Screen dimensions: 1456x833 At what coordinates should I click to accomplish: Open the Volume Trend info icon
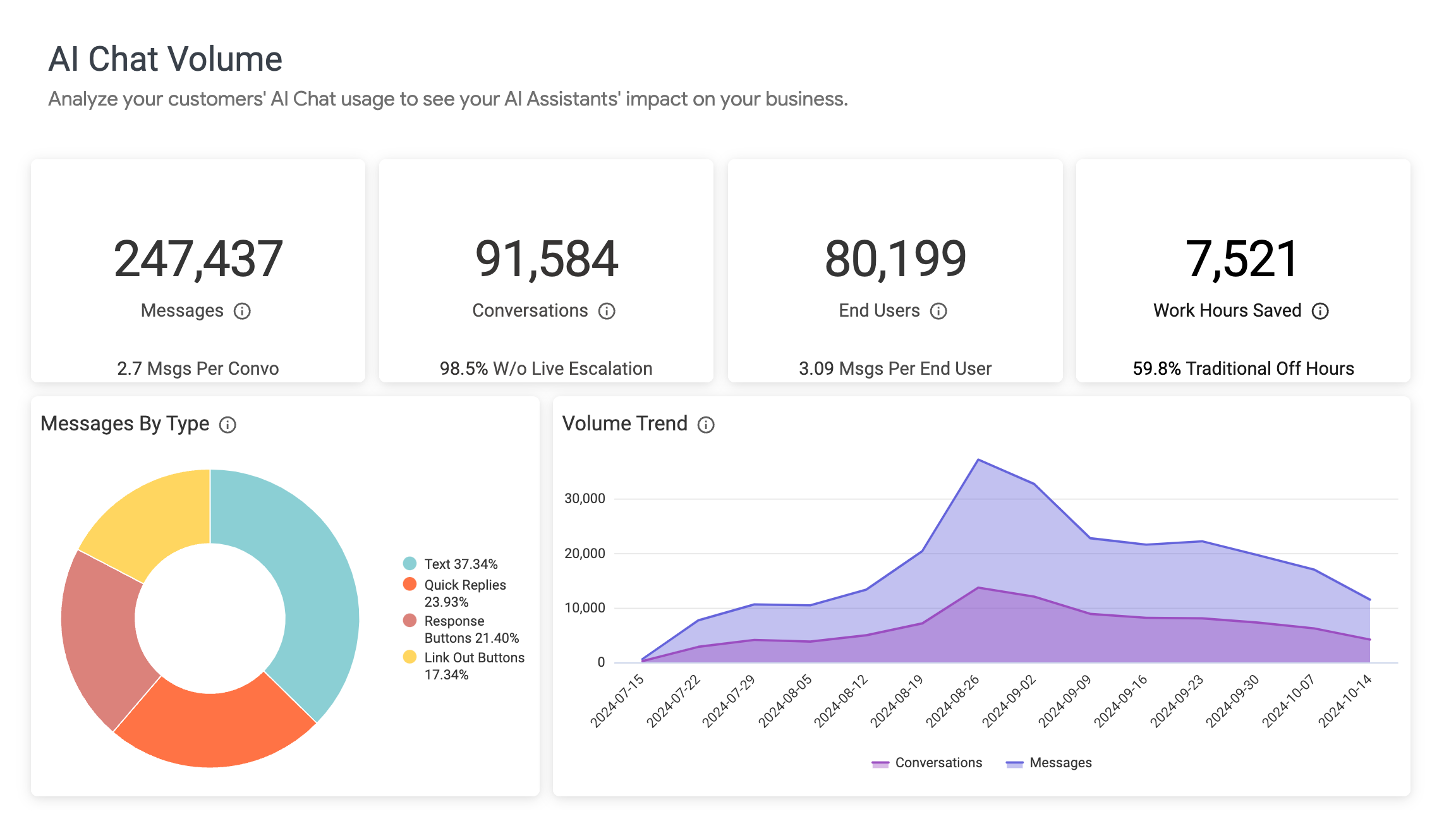point(706,425)
